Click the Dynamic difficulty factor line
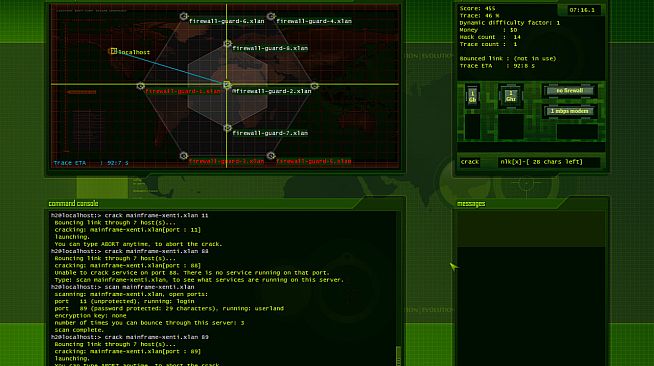The height and width of the screenshot is (366, 654). (510, 23)
